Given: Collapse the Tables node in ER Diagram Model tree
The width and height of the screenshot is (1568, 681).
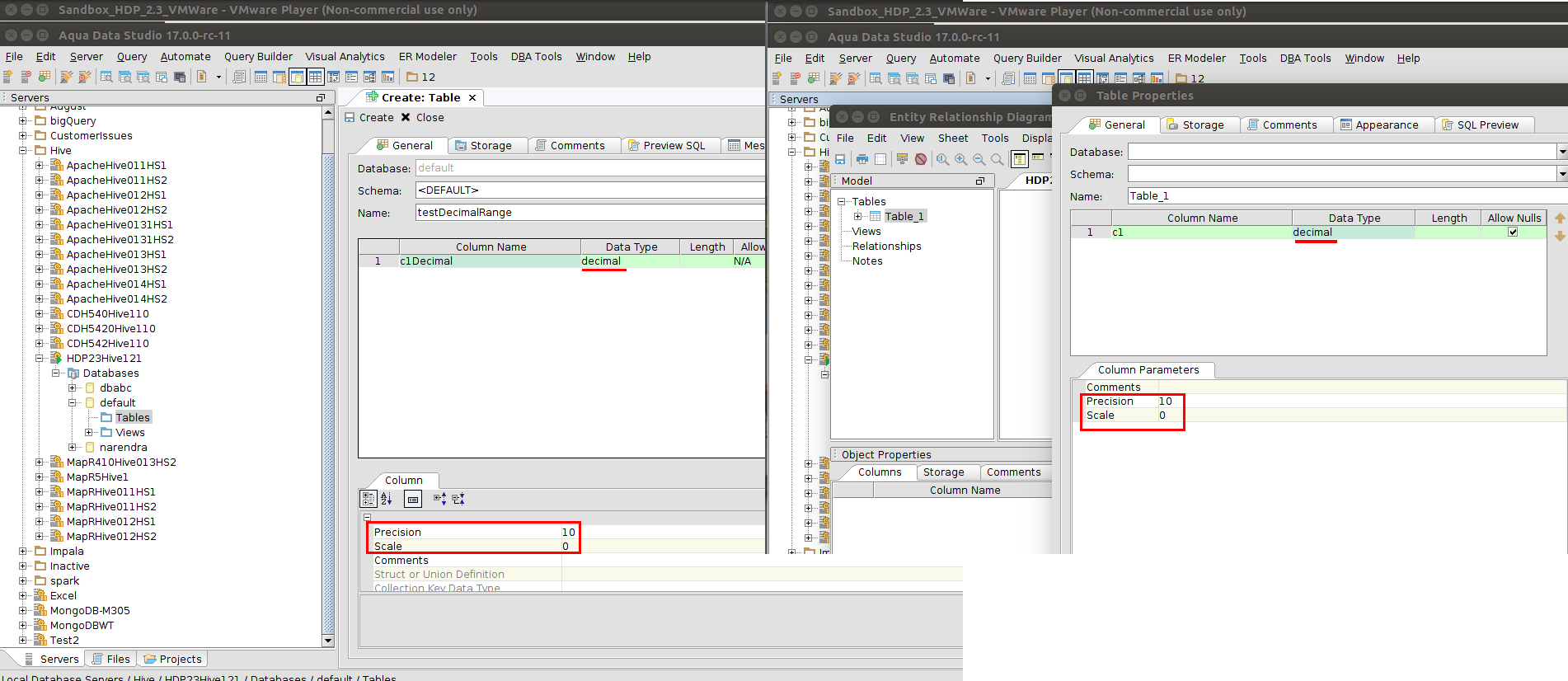Looking at the screenshot, I should tap(842, 202).
